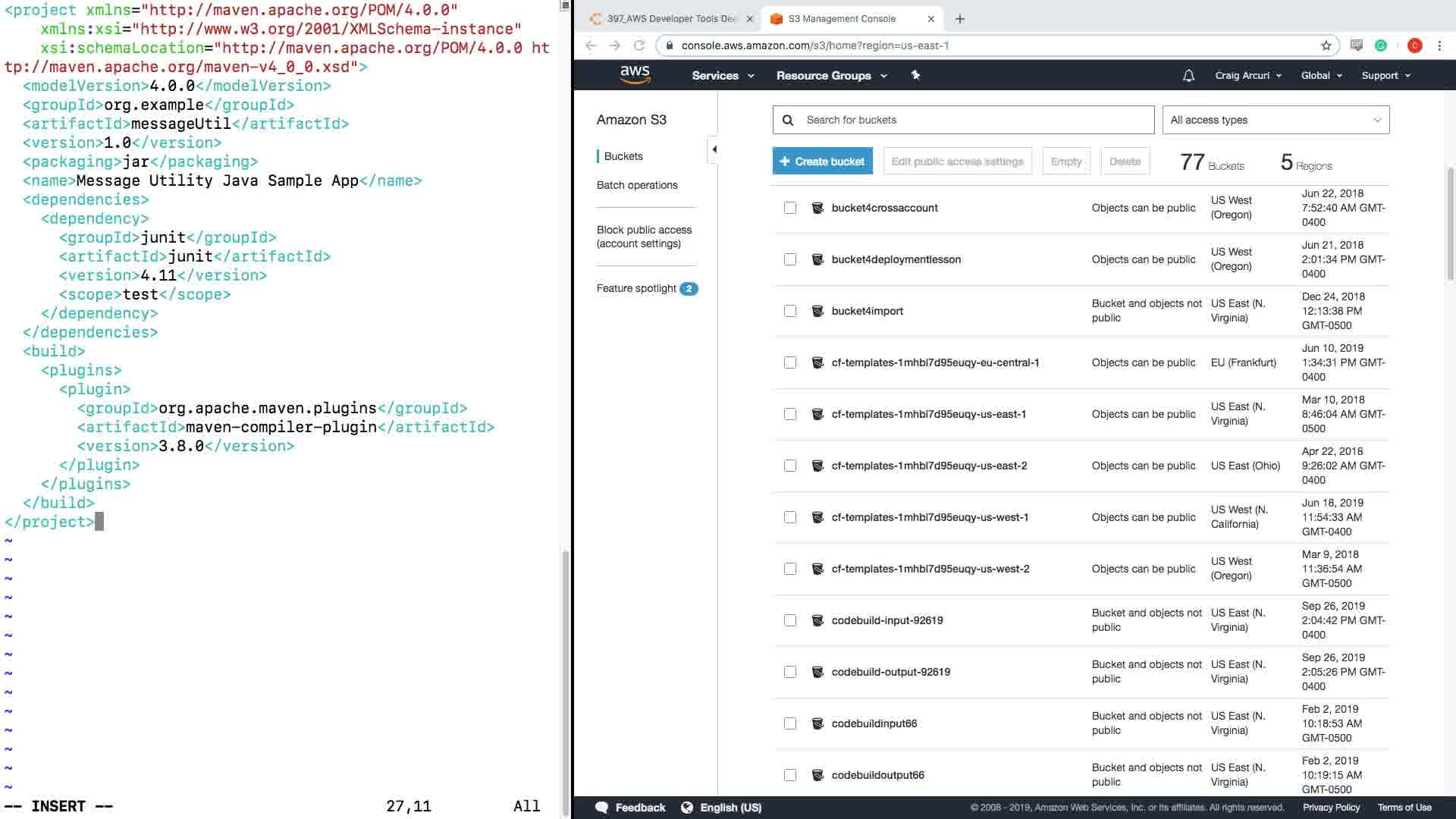This screenshot has height=819, width=1456.
Task: Open Chrome three-dot menu
Action: (x=1439, y=45)
